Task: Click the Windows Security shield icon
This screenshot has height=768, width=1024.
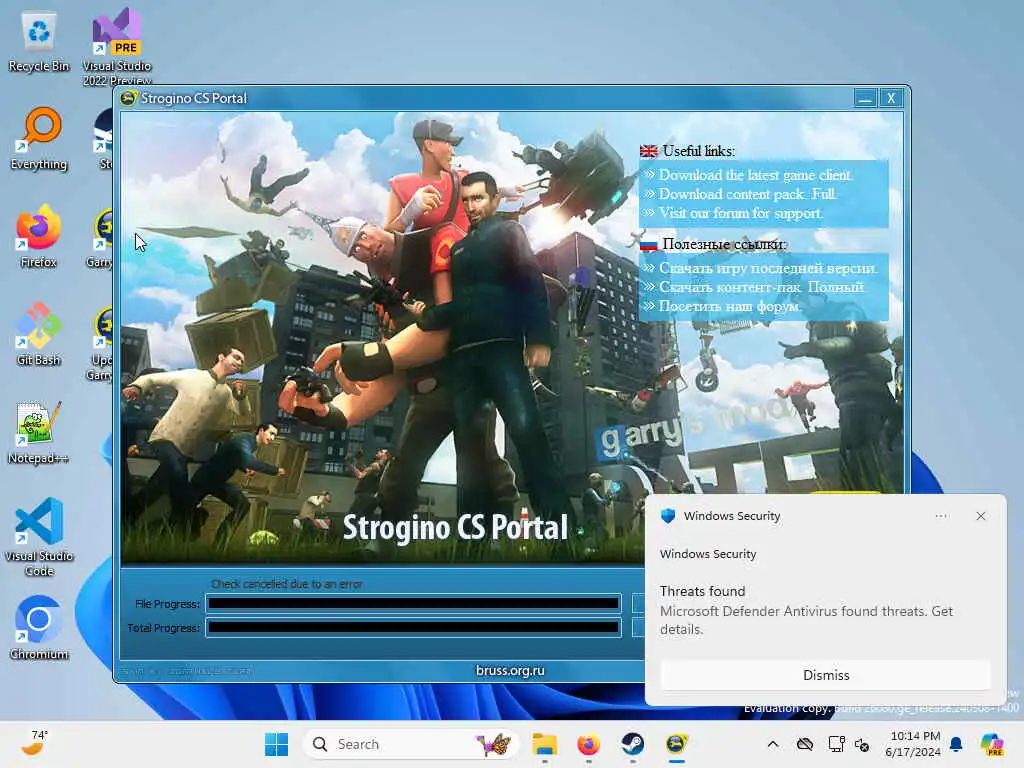Action: coord(667,516)
